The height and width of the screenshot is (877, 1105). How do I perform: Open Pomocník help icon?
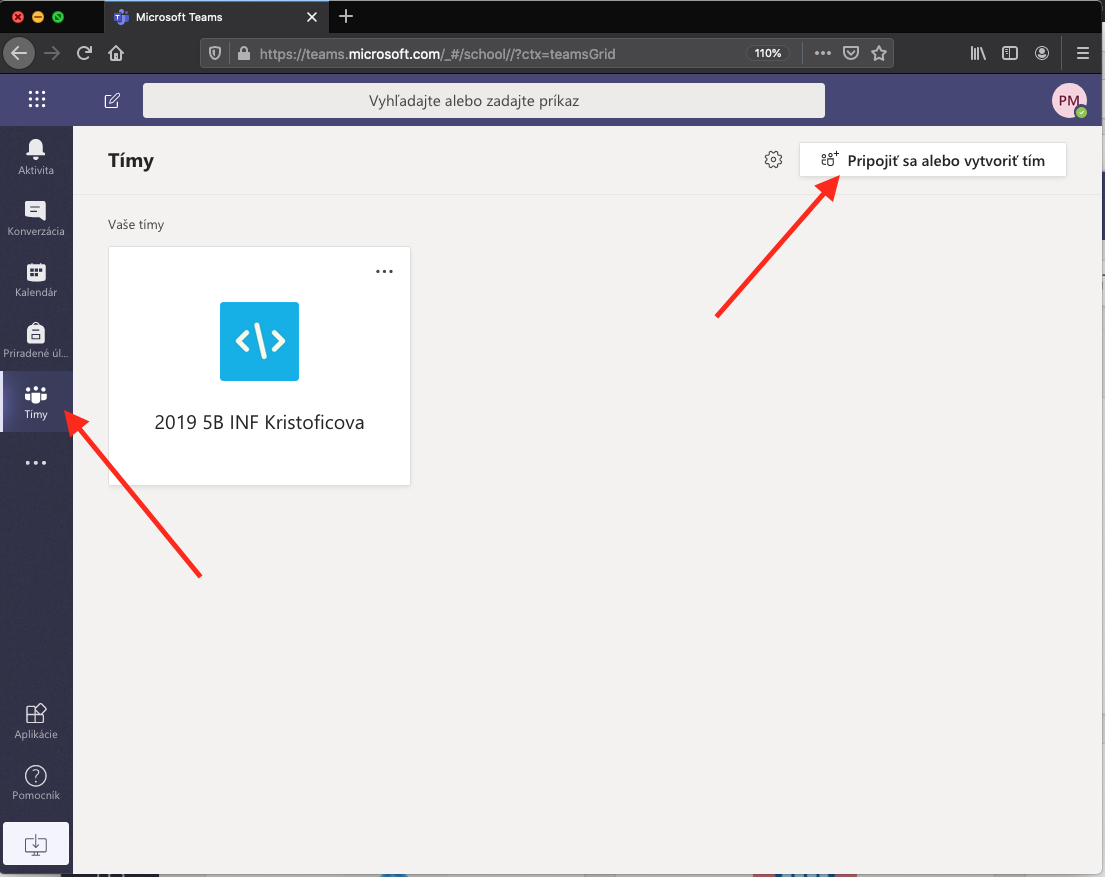[x=36, y=782]
